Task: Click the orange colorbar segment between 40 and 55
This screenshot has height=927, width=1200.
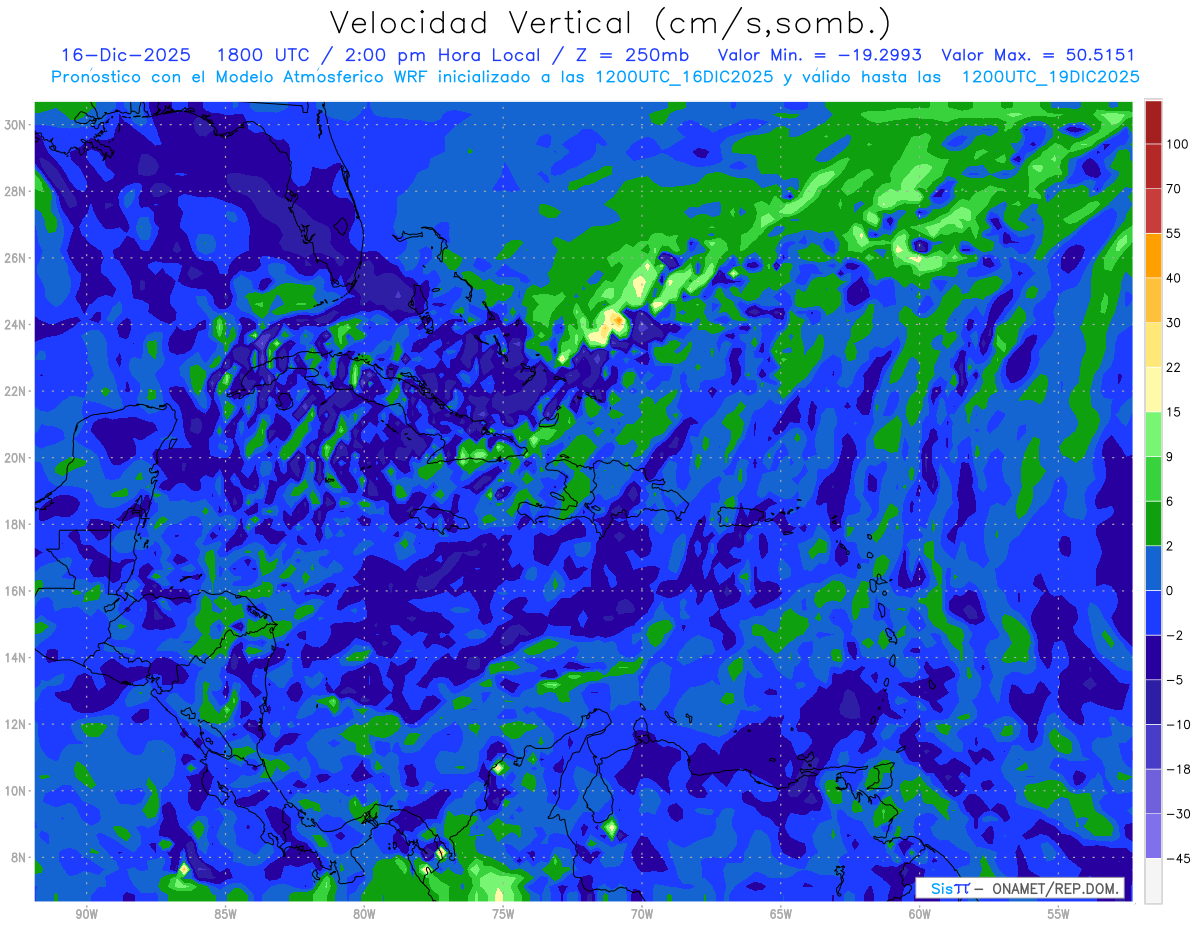Action: 1153,255
